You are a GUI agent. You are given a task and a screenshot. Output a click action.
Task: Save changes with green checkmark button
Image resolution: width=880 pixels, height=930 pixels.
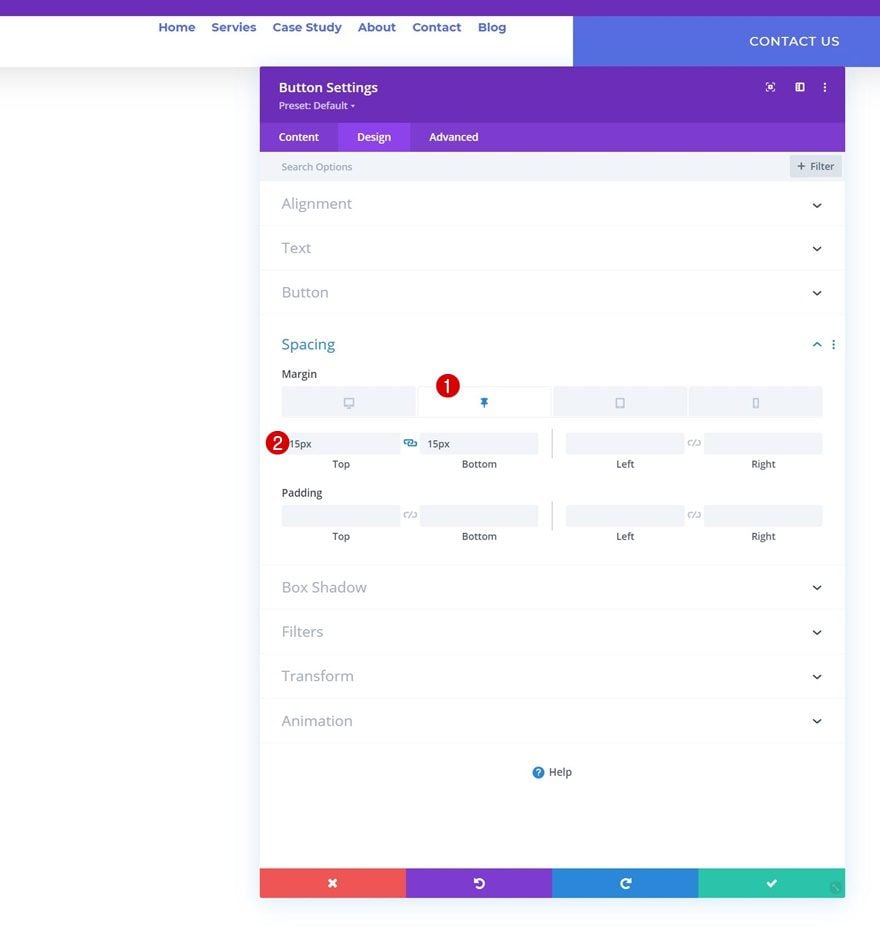click(771, 883)
